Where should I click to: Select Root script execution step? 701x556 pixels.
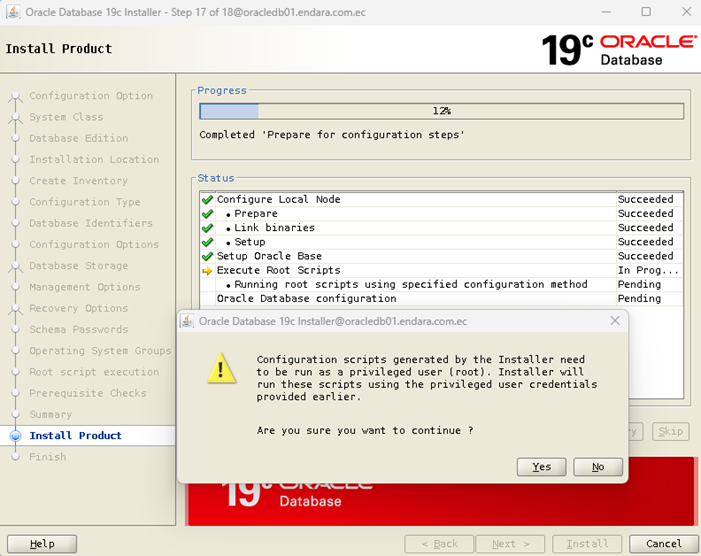pyautogui.click(x=94, y=372)
